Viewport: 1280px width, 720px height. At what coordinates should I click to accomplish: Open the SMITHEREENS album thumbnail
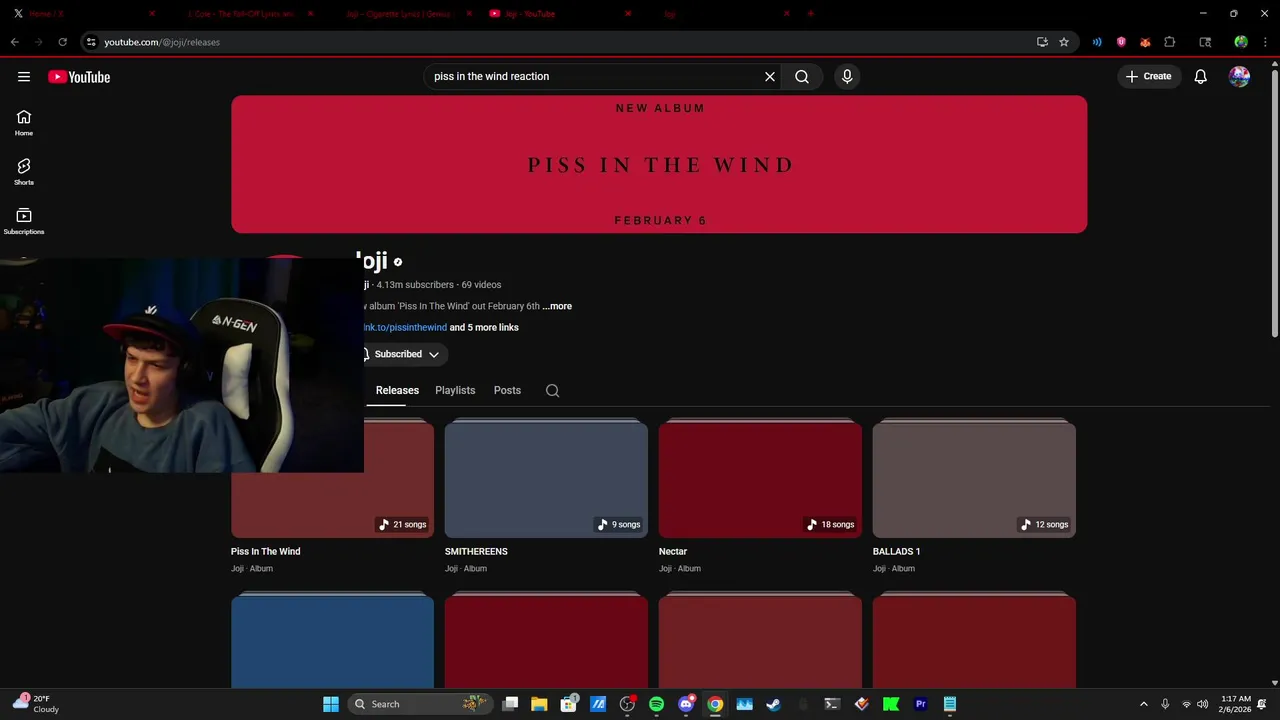click(x=546, y=478)
